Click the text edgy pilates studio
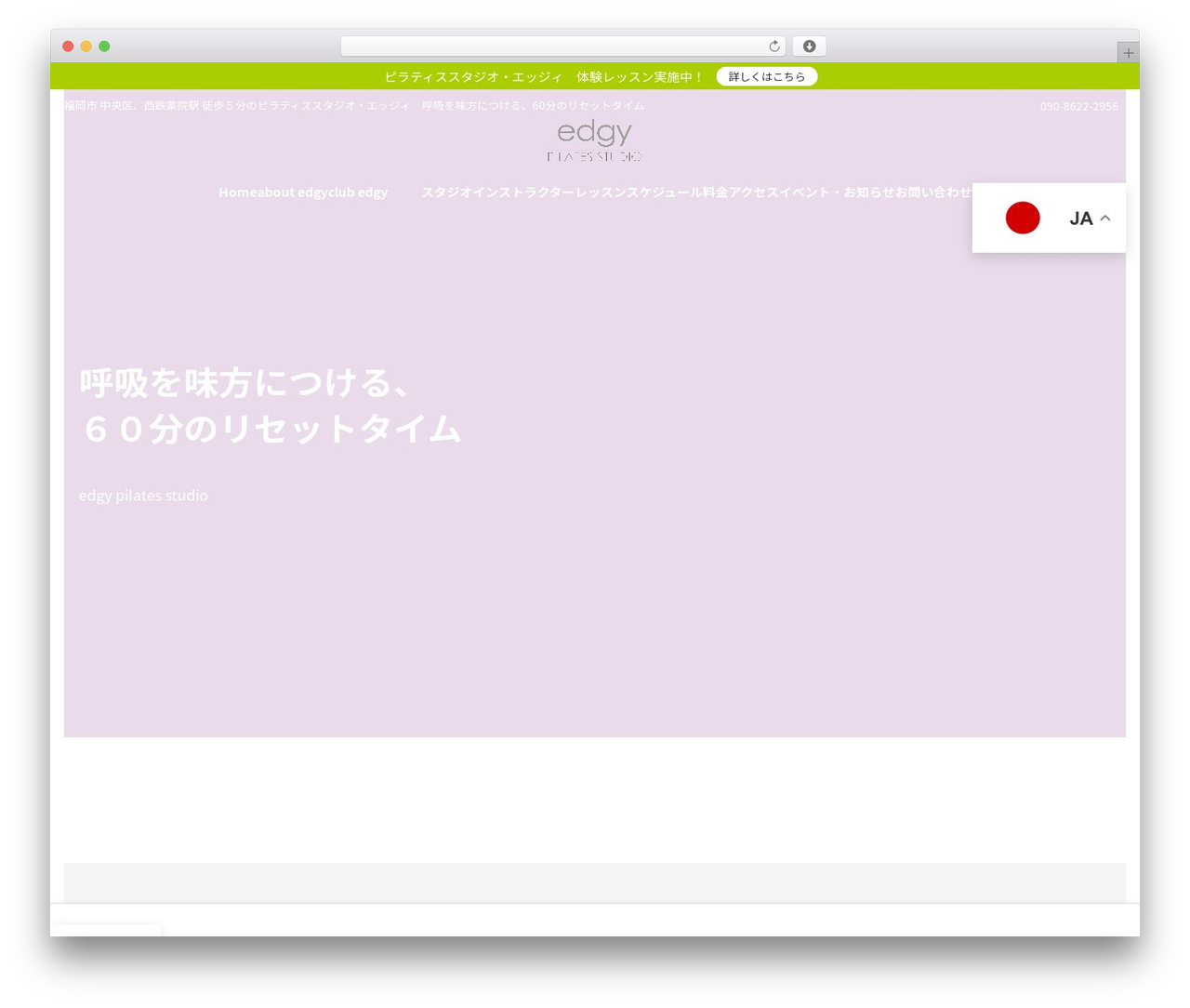 [143, 496]
